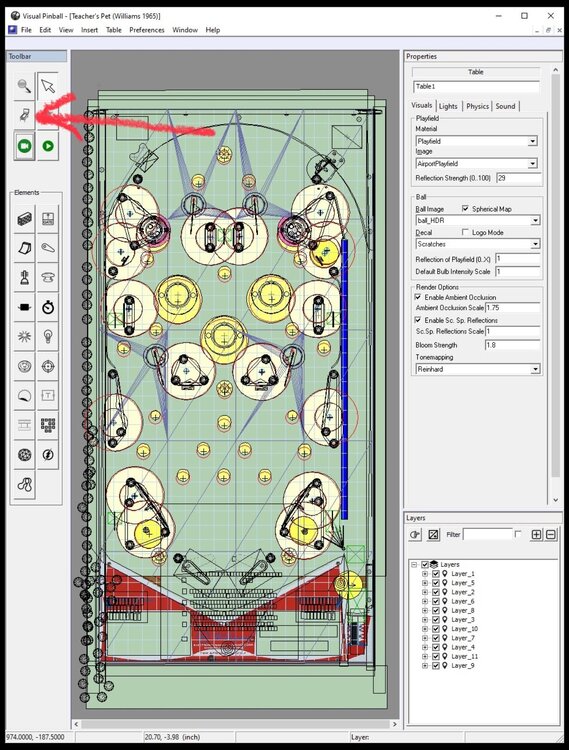Select the Kicker element tool
This screenshot has height=750, width=569.
tap(24, 366)
